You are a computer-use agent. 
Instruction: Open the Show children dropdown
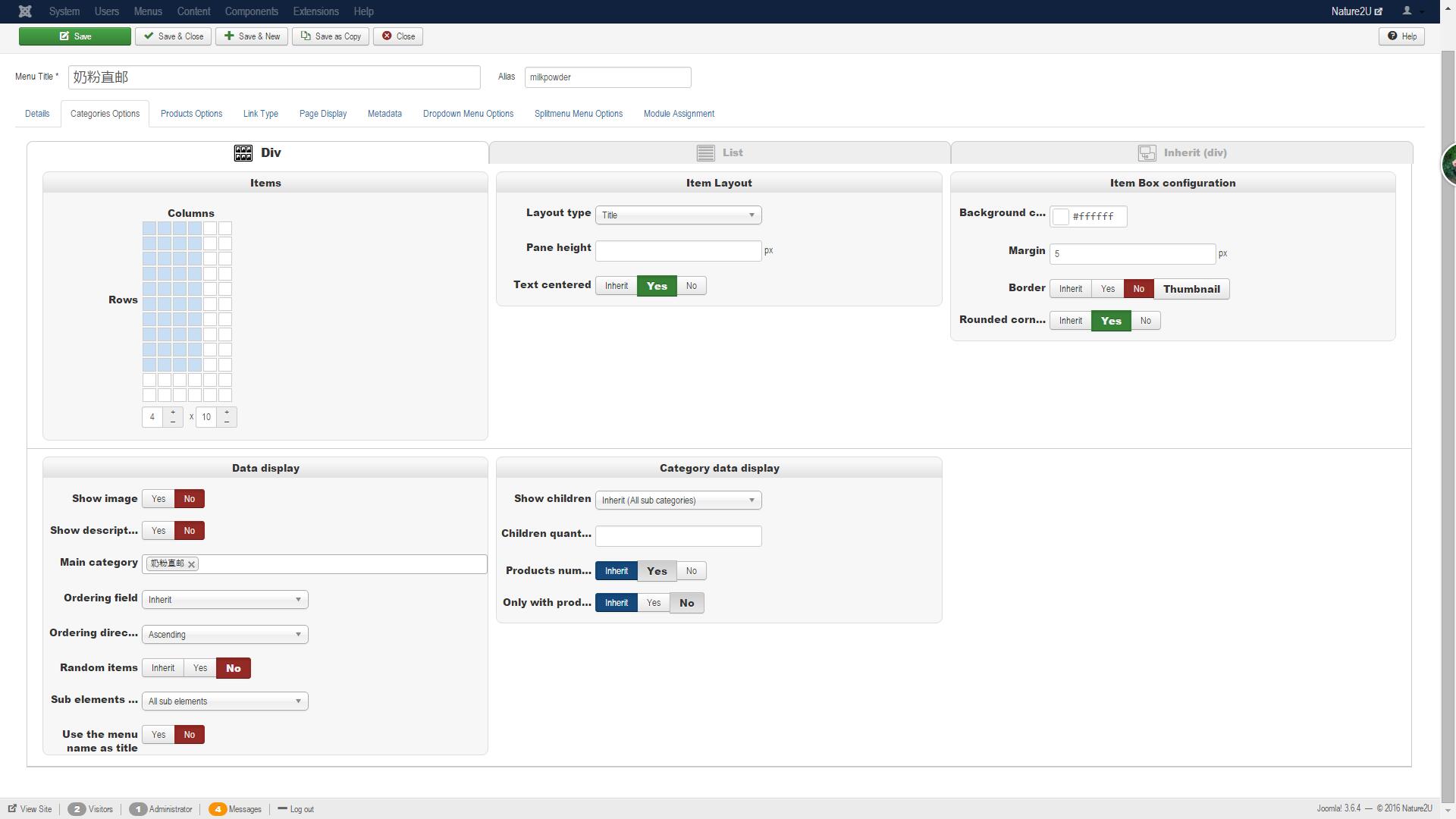pos(678,500)
